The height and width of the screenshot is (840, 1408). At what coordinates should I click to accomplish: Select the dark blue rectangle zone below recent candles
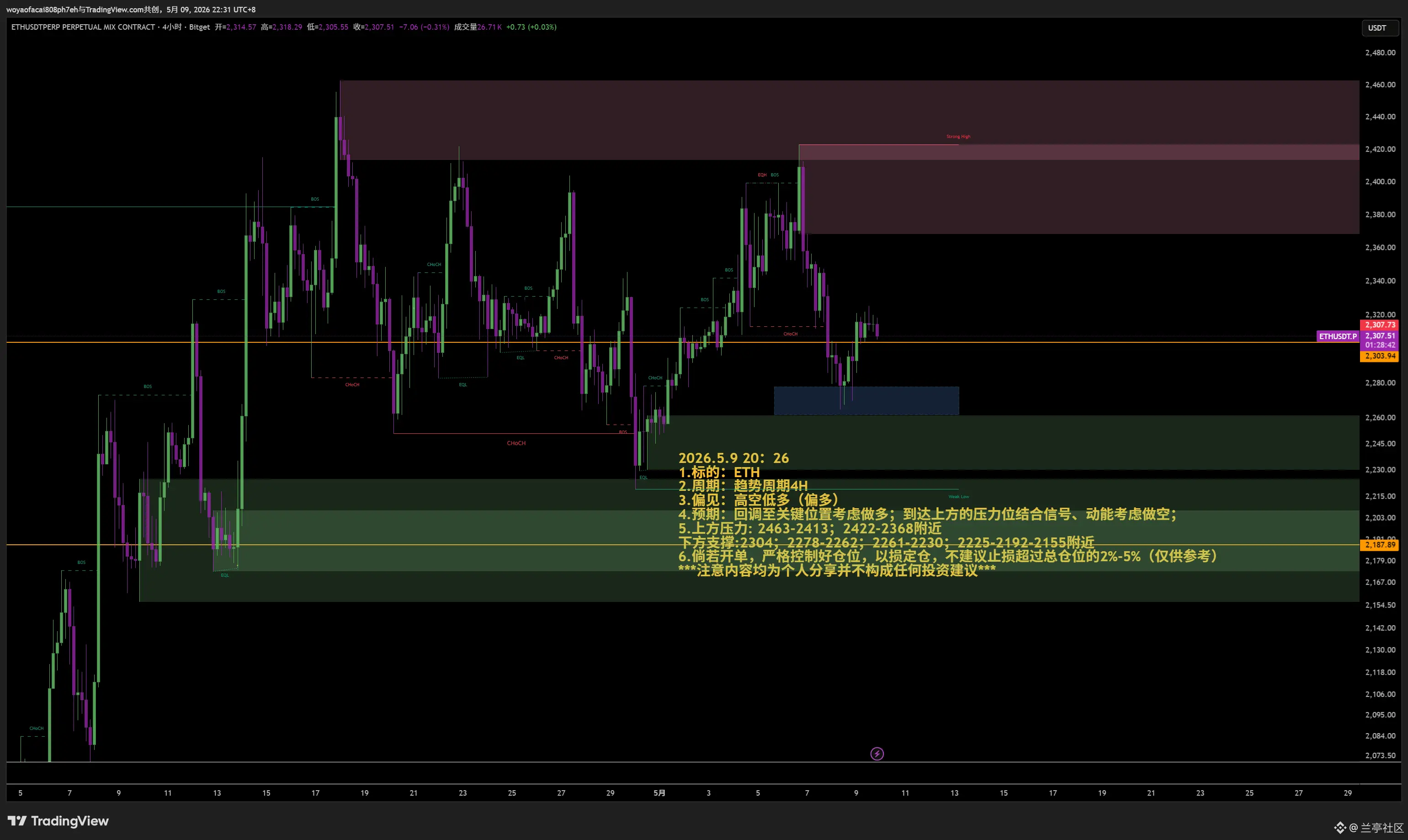click(866, 401)
